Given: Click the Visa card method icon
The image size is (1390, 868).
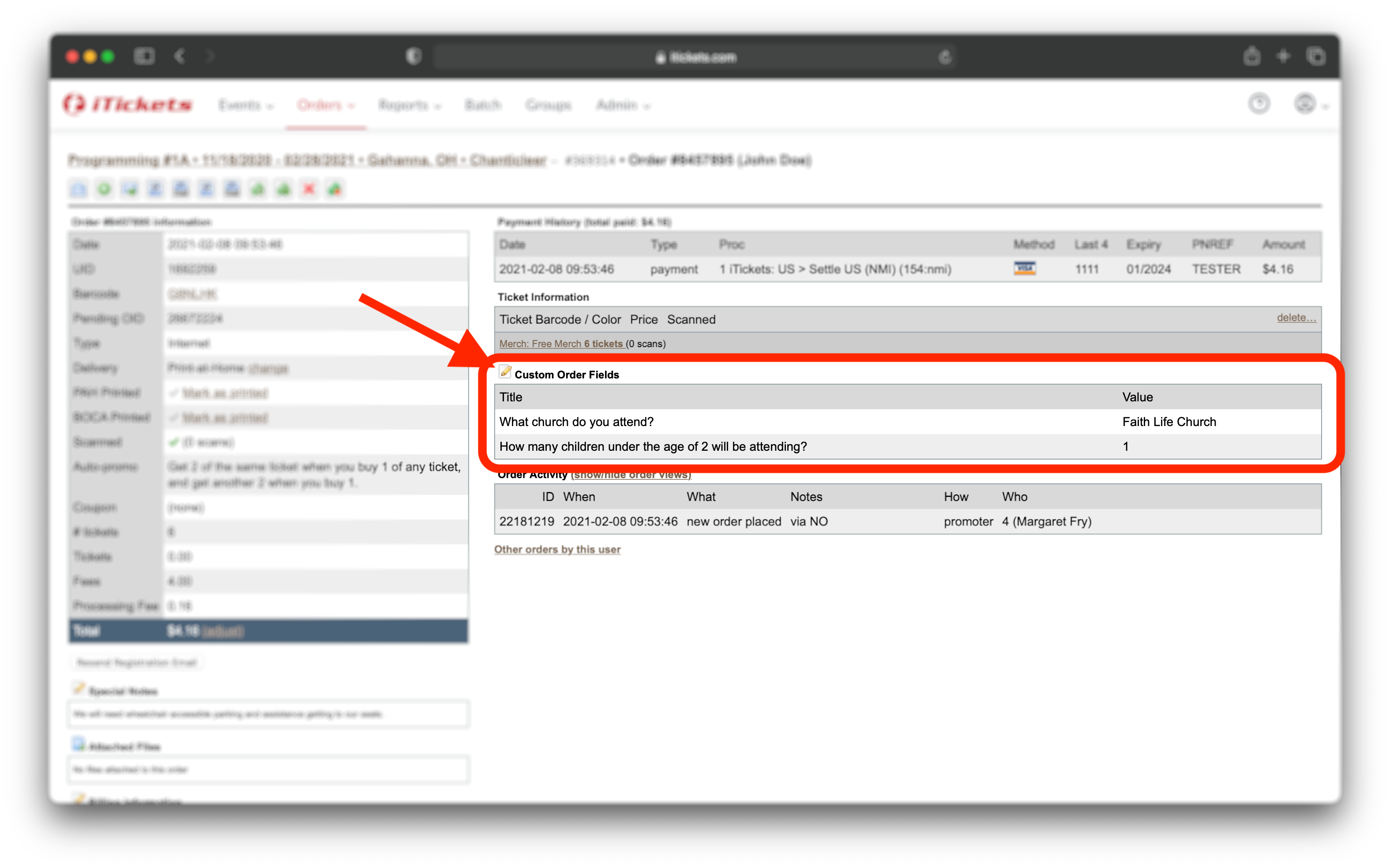Looking at the screenshot, I should pos(1024,269).
